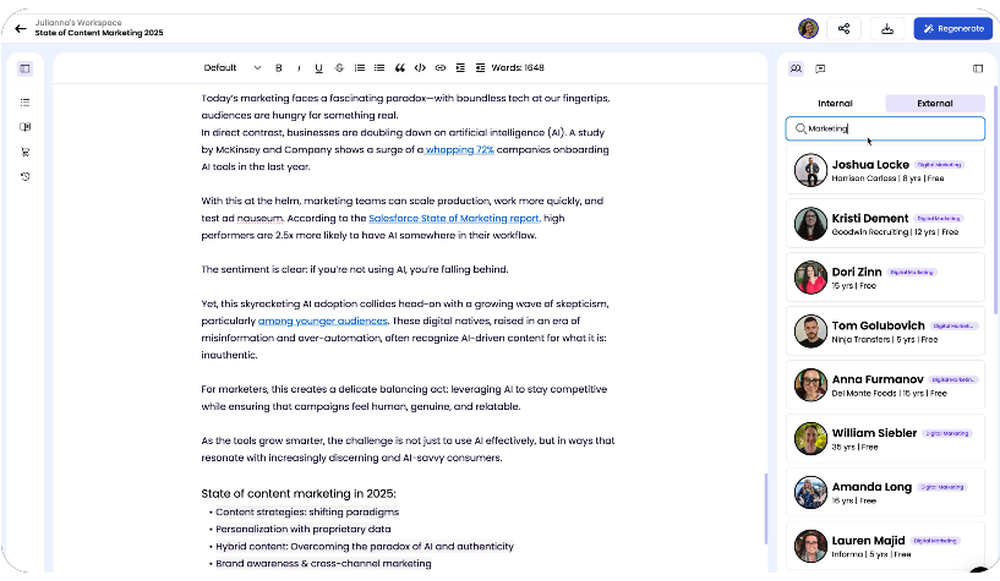
Task: Click Anna Furmanov's profile photo
Action: click(811, 385)
